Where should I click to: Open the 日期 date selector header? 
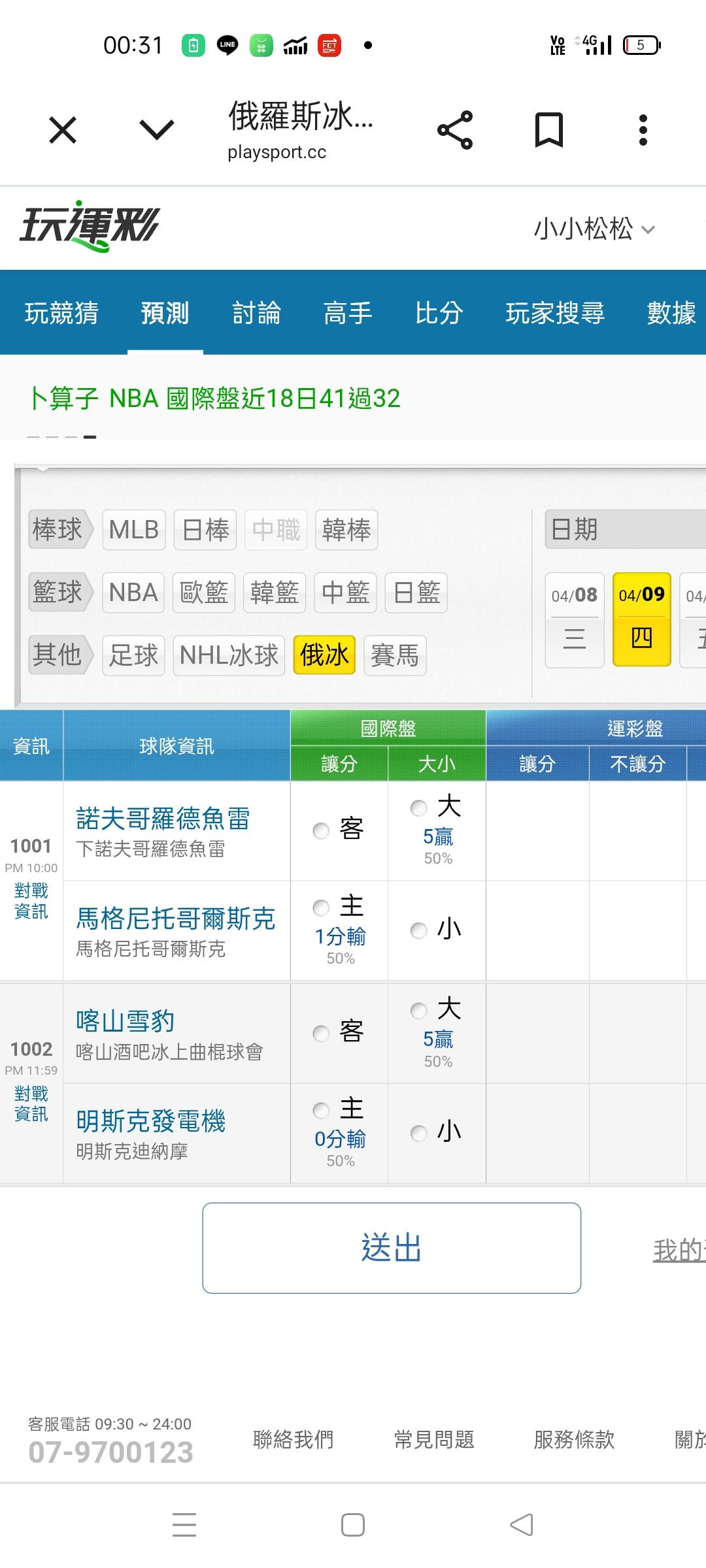[x=624, y=529]
